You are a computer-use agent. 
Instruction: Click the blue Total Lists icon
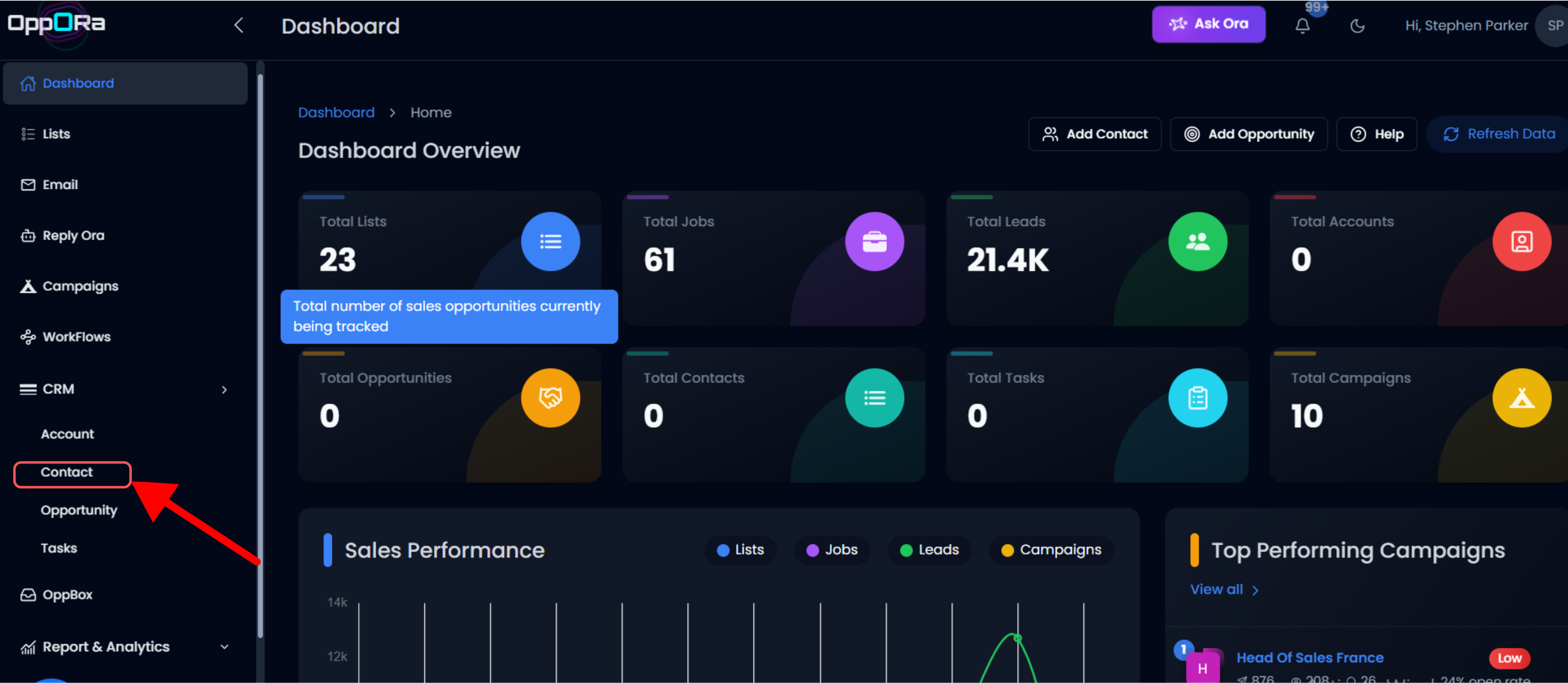click(x=550, y=242)
